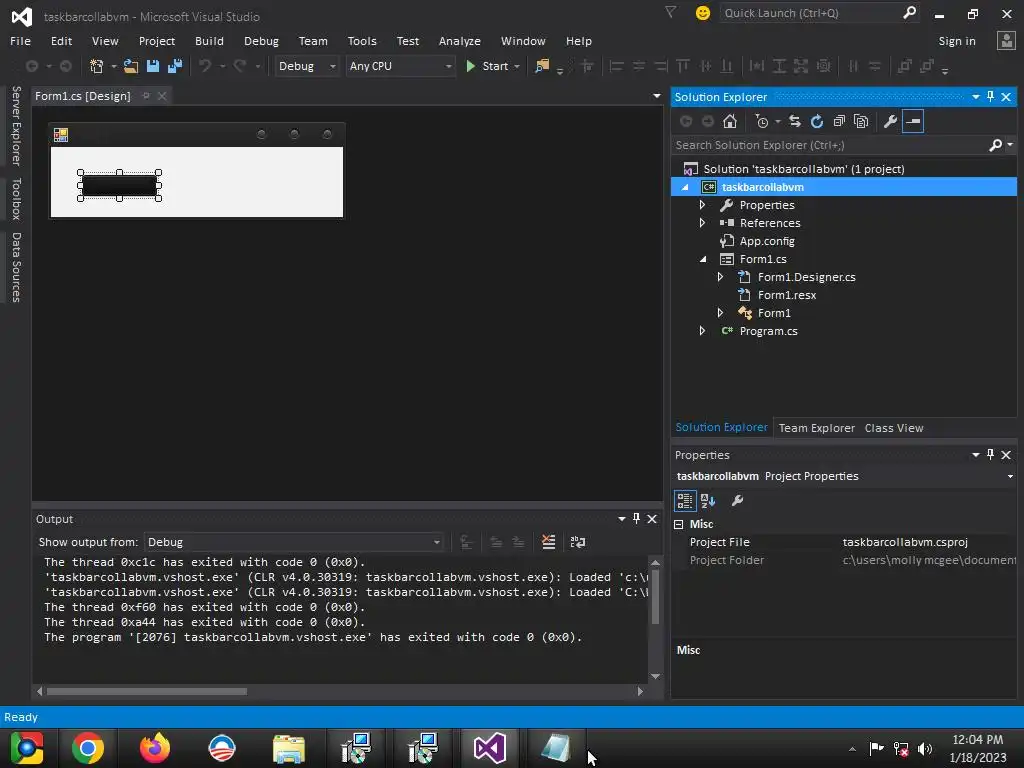Toggle pin on the Solution Explorer panel
1024x768 pixels.
[x=991, y=97]
